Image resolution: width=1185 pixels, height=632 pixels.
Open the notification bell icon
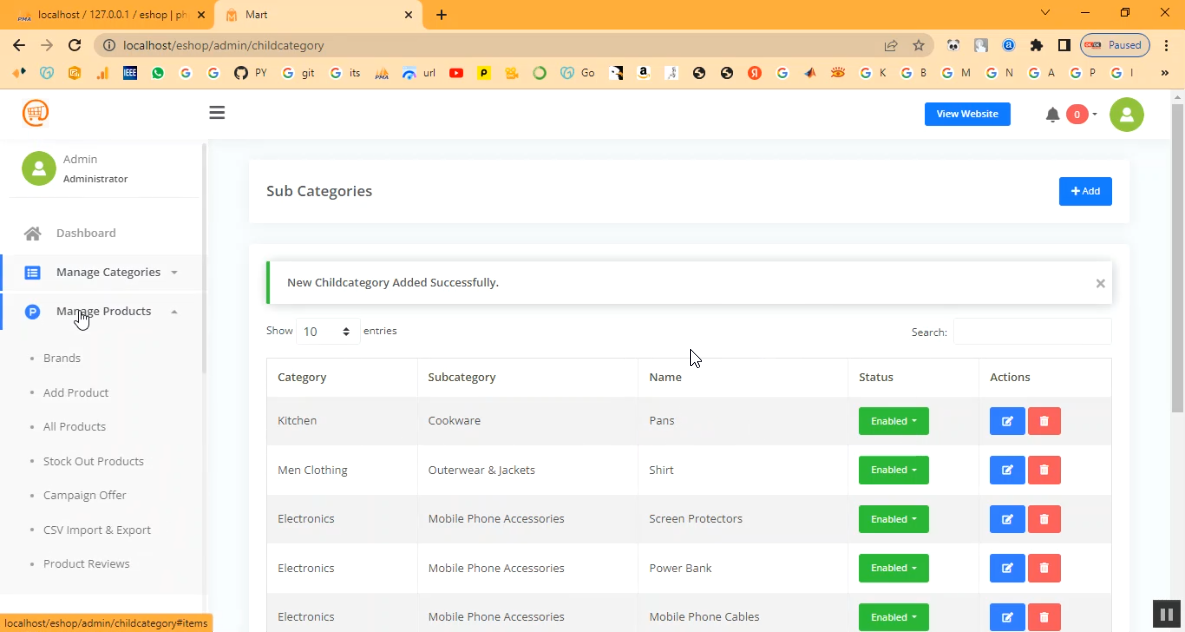(1052, 115)
